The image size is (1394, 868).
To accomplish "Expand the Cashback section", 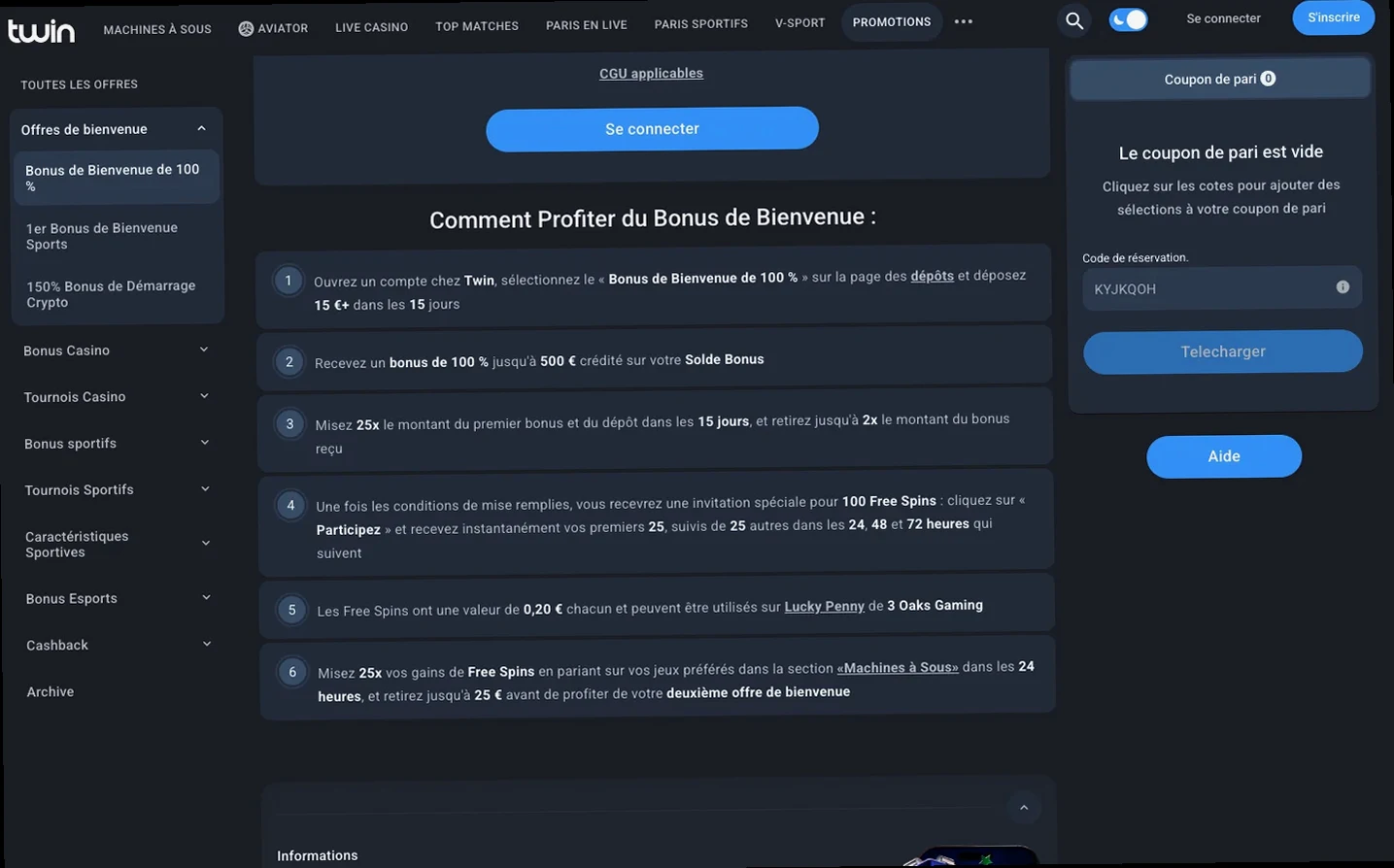I will click(x=206, y=644).
